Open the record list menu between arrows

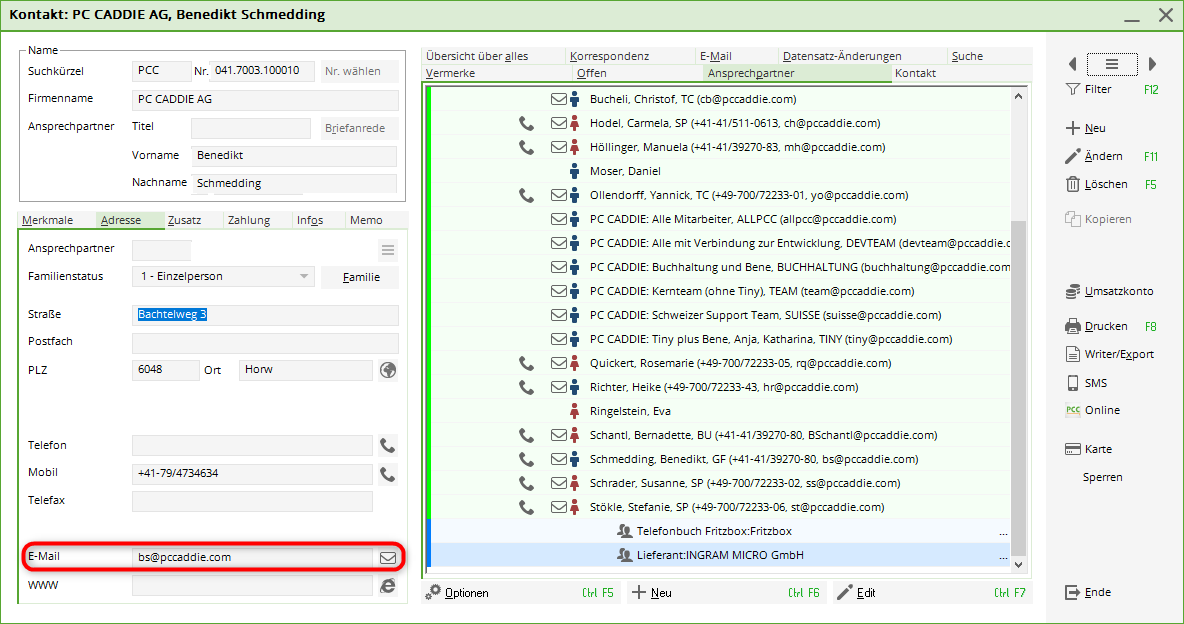(1112, 64)
